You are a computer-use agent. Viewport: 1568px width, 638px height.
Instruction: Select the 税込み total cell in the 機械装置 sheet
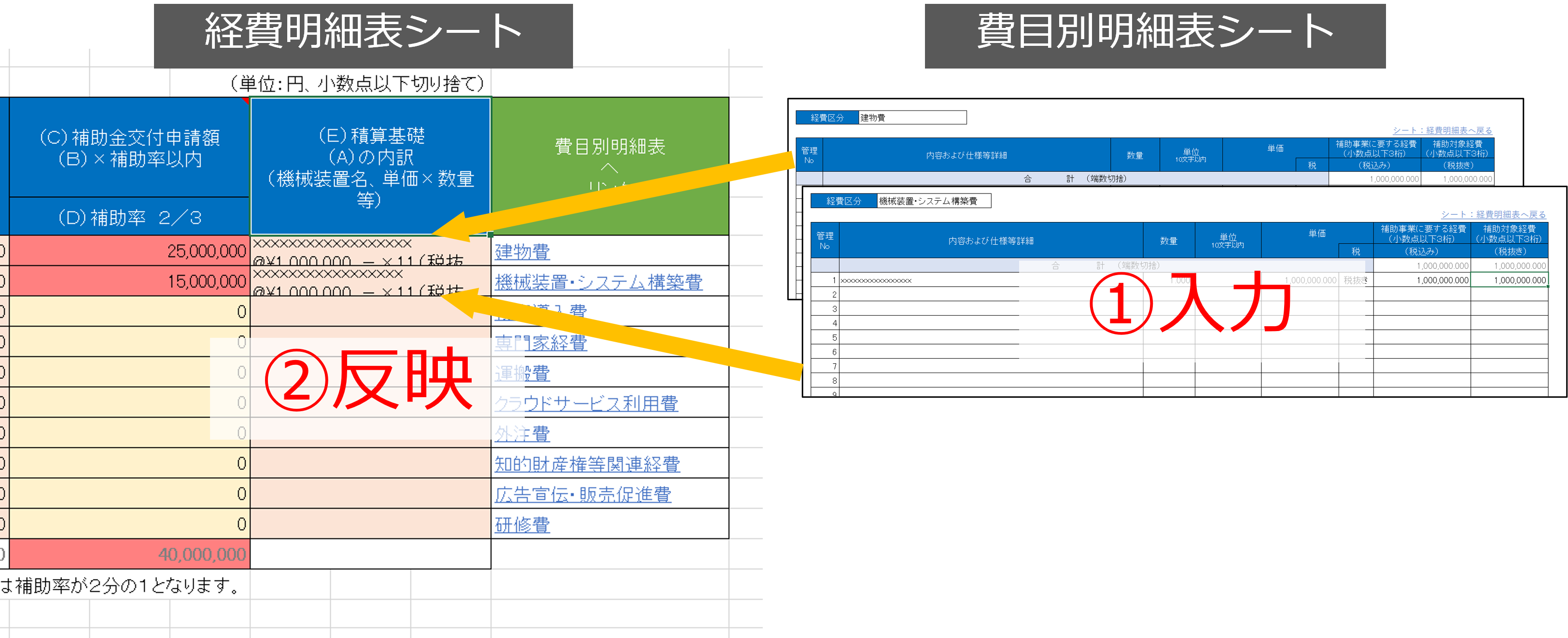1422,266
